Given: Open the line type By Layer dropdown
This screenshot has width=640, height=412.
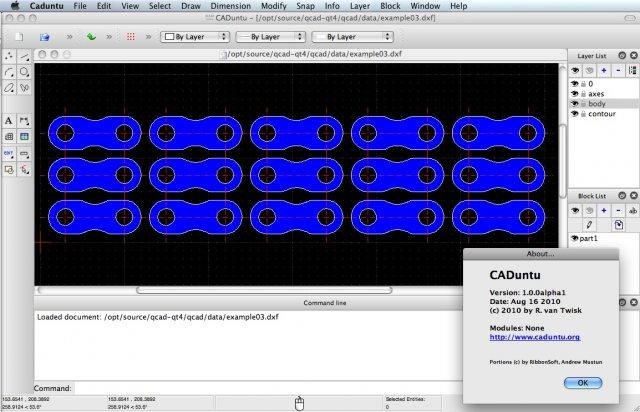Looking at the screenshot, I should [x=353, y=37].
